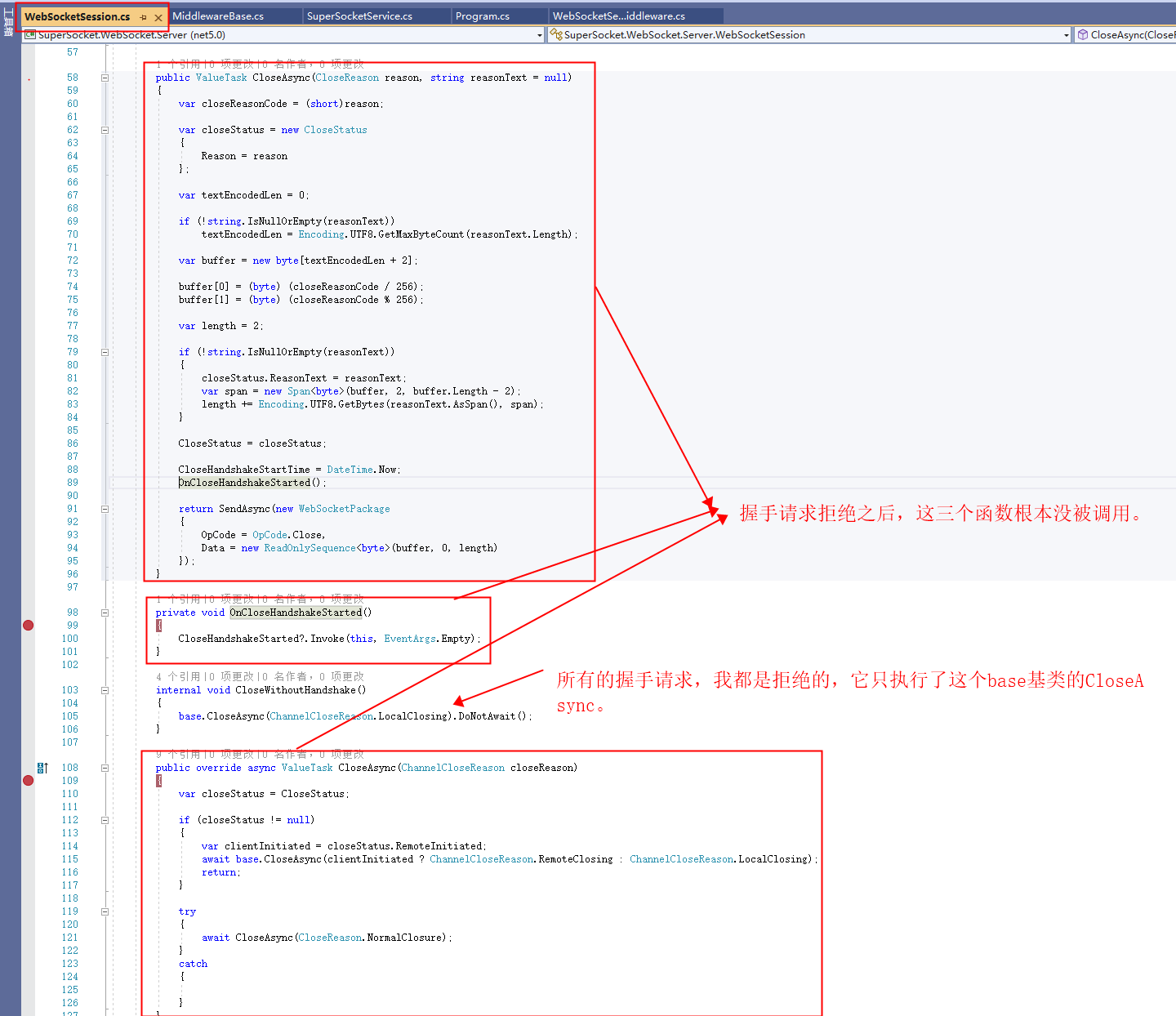
Task: Toggle the pin on the WebSocketSession.cs tab
Action: coord(145,16)
